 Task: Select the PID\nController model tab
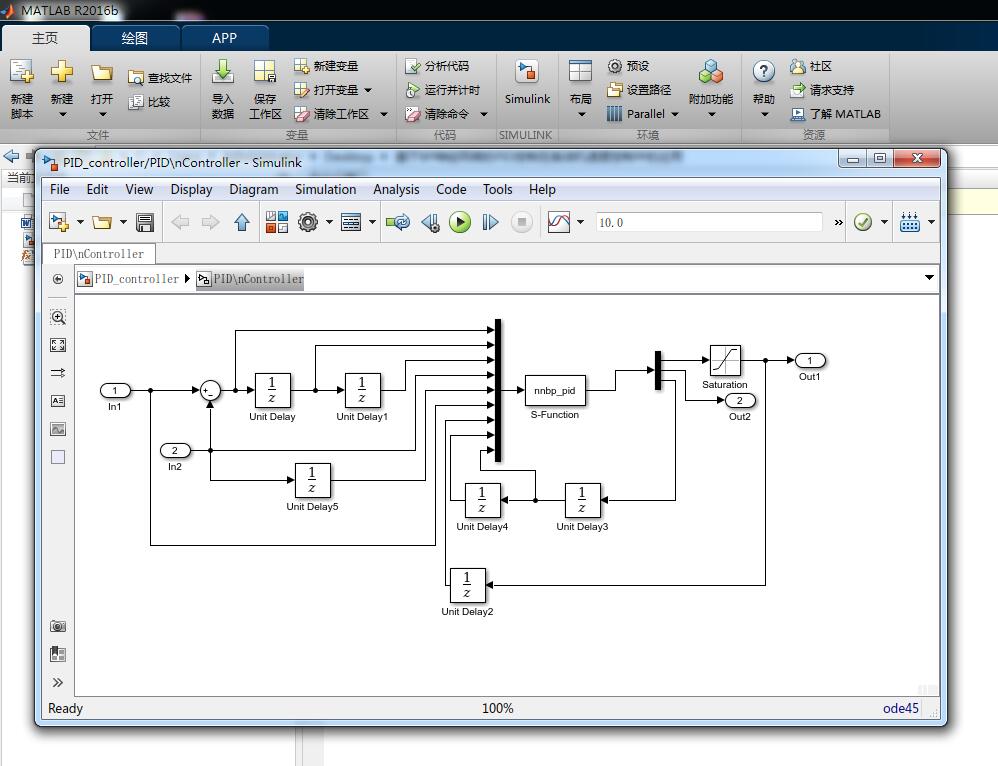(99, 253)
